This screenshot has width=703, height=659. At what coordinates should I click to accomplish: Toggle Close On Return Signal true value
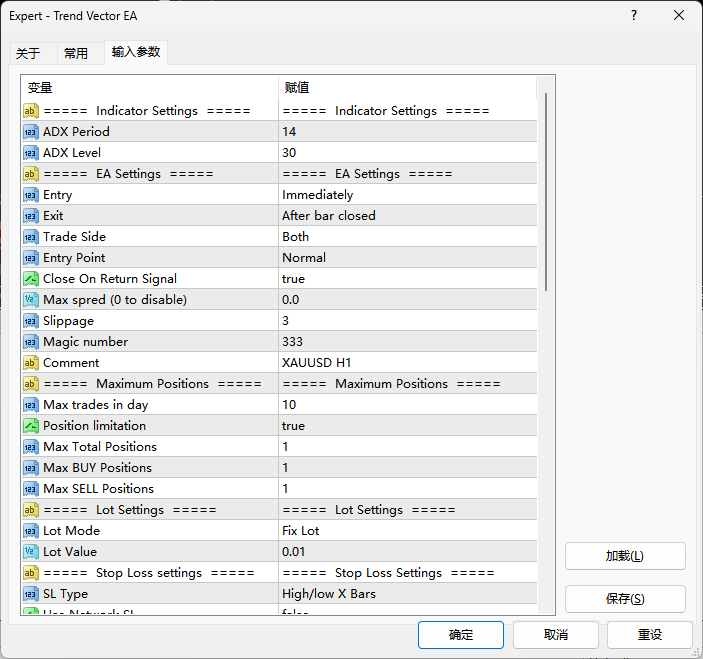(x=294, y=279)
